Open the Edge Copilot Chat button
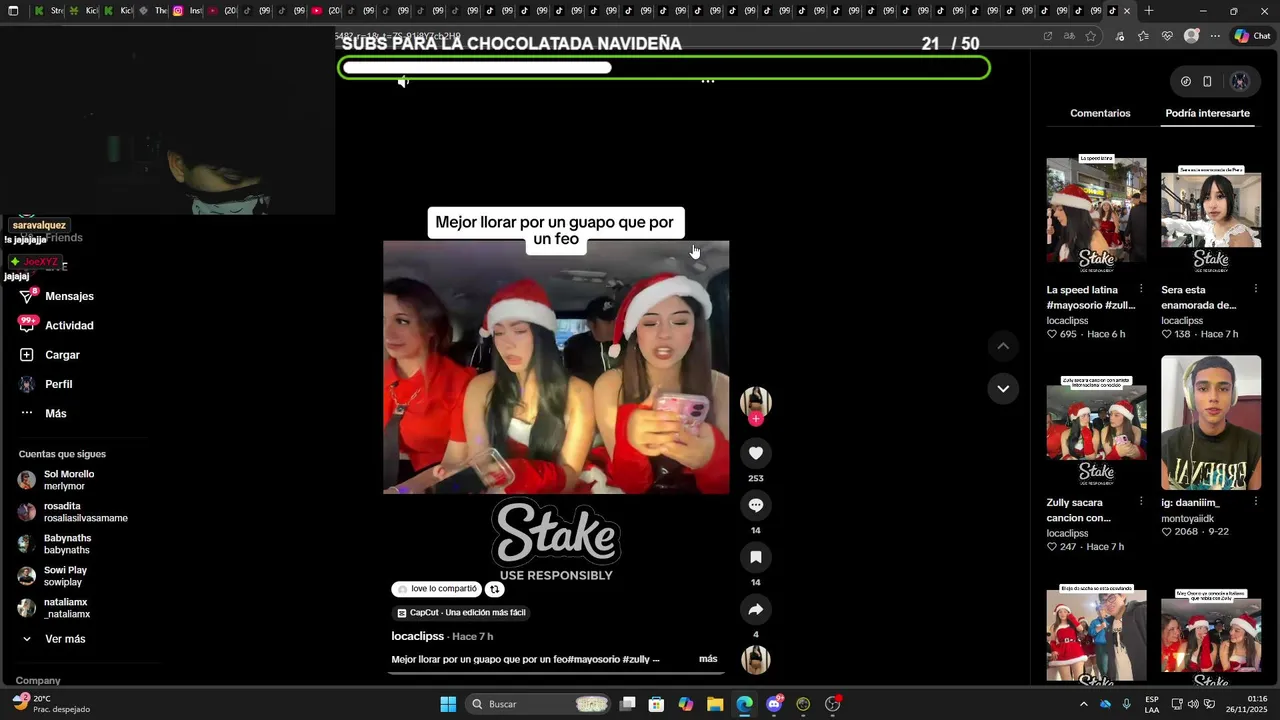Viewport: 1280px width, 720px height. (1252, 36)
